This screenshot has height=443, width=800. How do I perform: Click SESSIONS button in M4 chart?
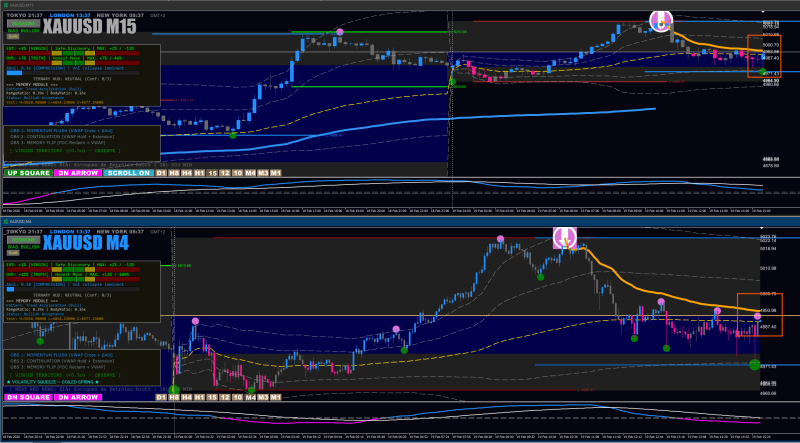point(21,239)
